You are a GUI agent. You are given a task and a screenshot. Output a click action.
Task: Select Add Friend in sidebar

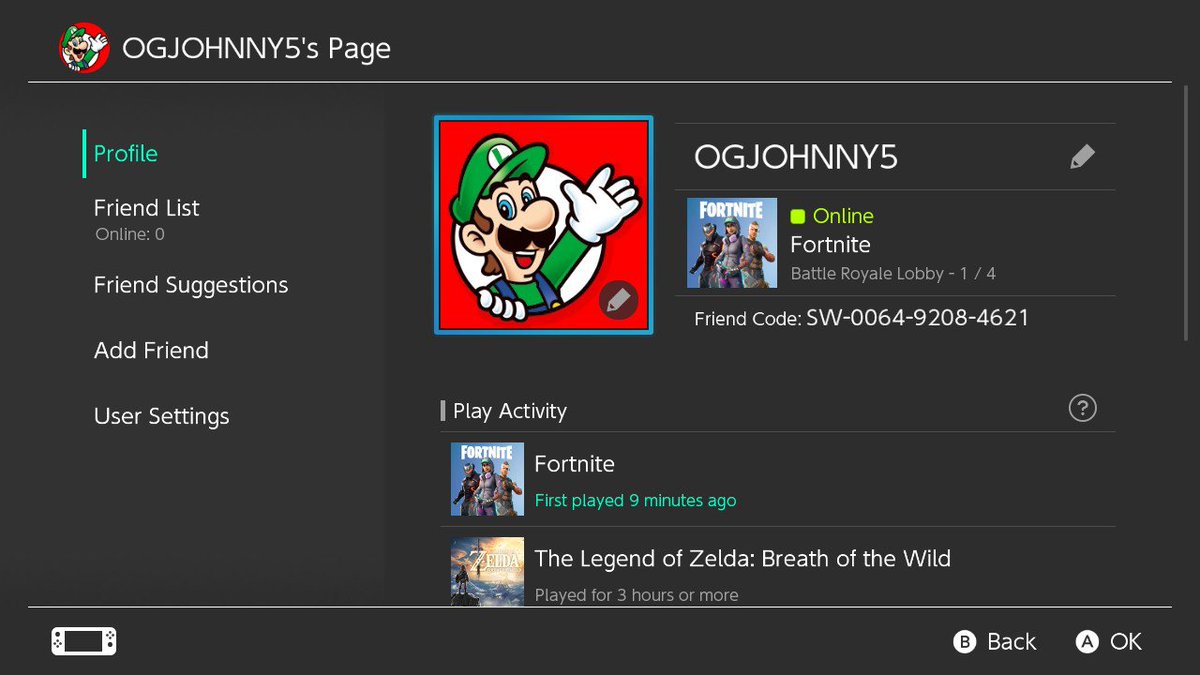pyautogui.click(x=151, y=351)
